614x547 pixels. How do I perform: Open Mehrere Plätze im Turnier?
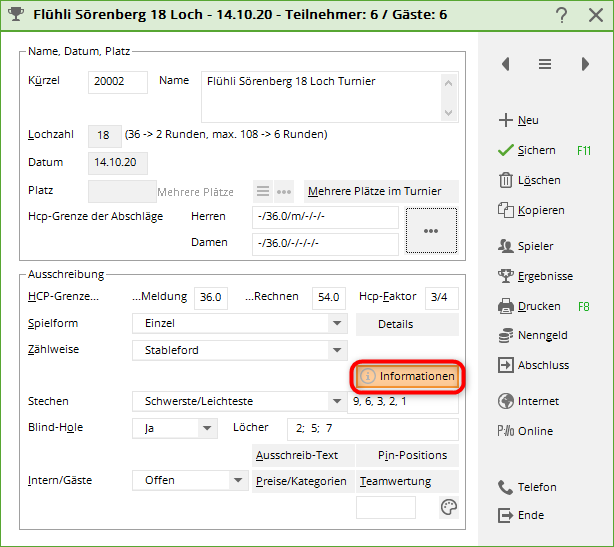380,191
